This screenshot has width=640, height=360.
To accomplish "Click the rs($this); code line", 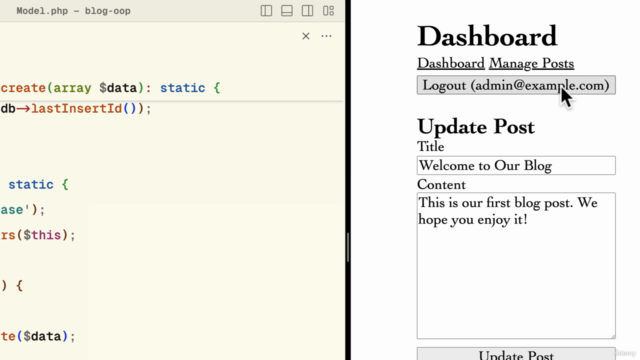I will [38, 236].
